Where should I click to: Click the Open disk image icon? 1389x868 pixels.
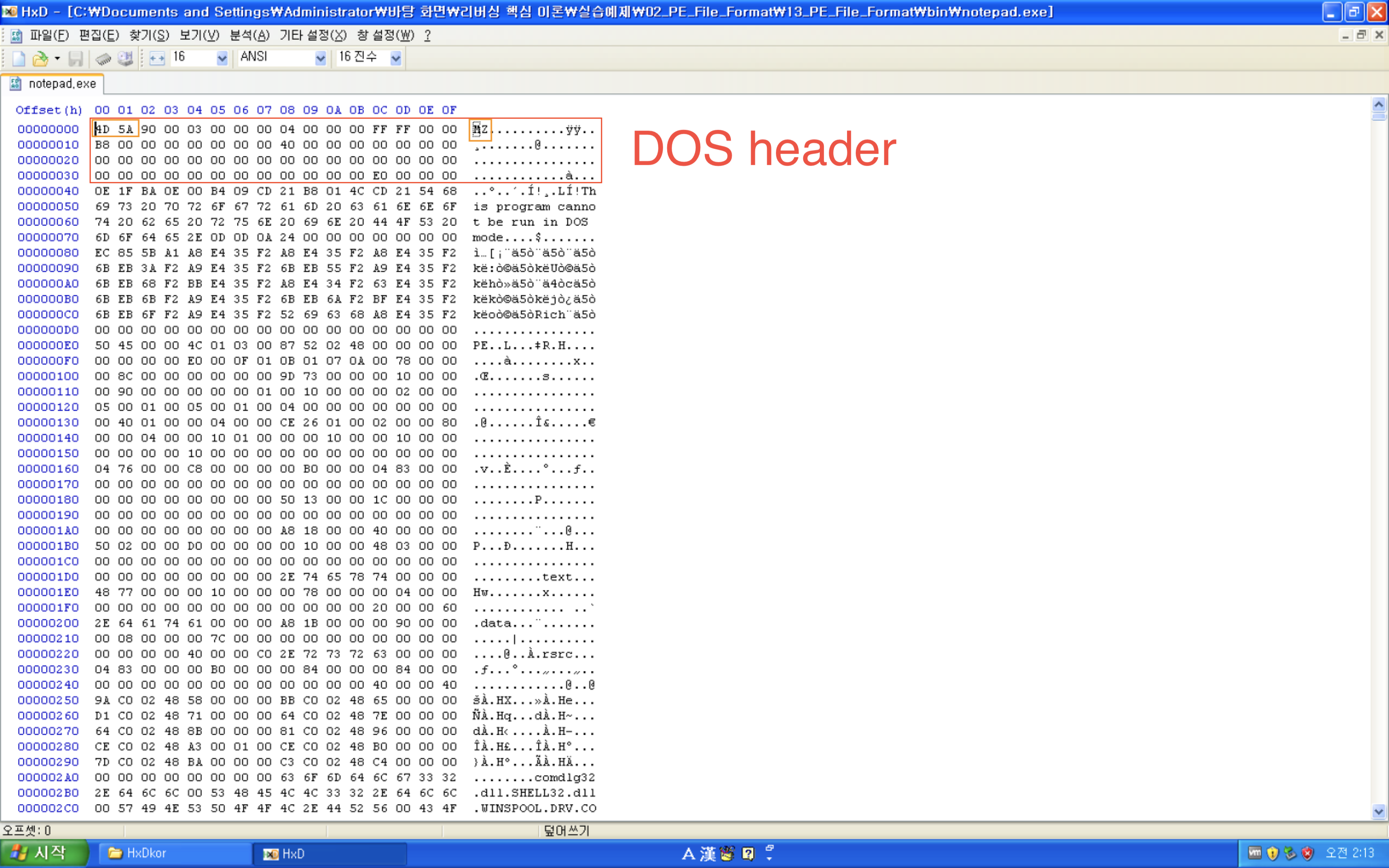tap(125, 58)
